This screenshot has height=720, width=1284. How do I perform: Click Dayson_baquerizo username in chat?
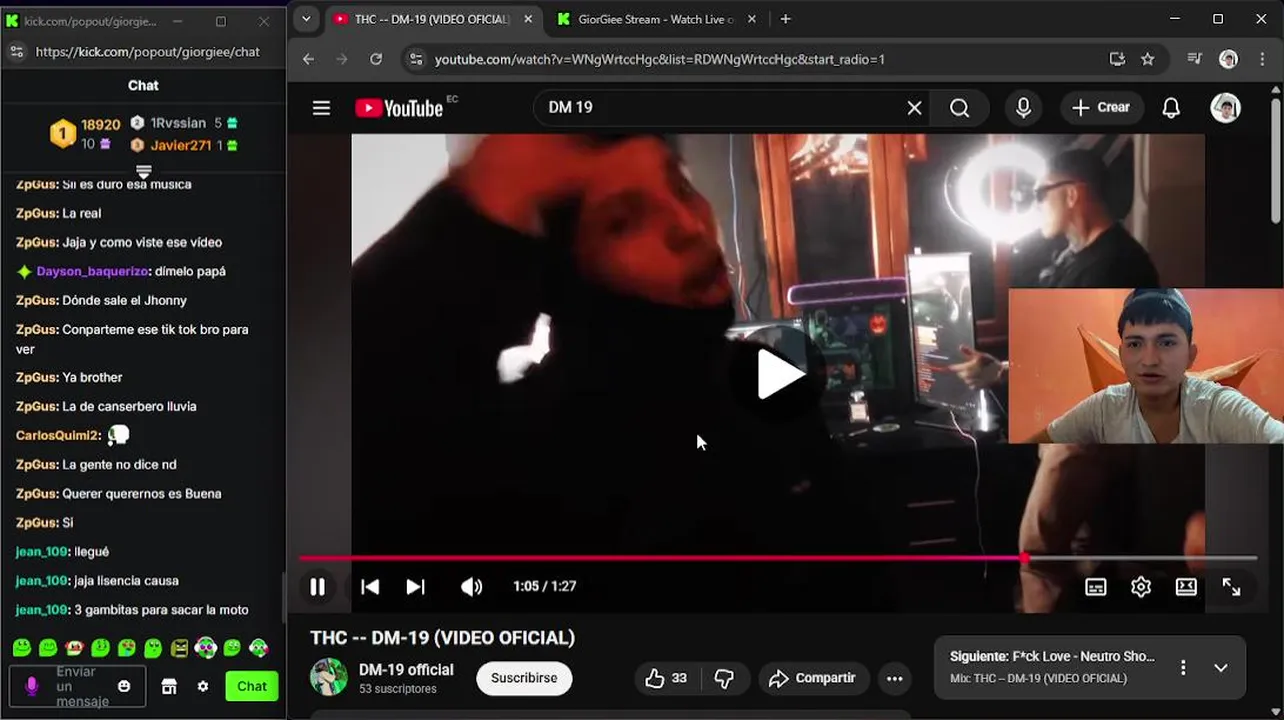coord(93,271)
